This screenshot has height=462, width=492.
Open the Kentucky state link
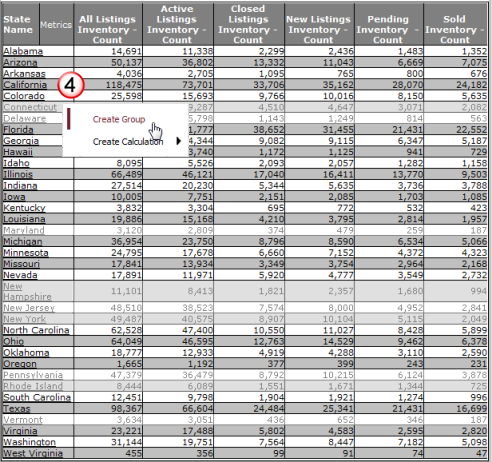point(24,208)
